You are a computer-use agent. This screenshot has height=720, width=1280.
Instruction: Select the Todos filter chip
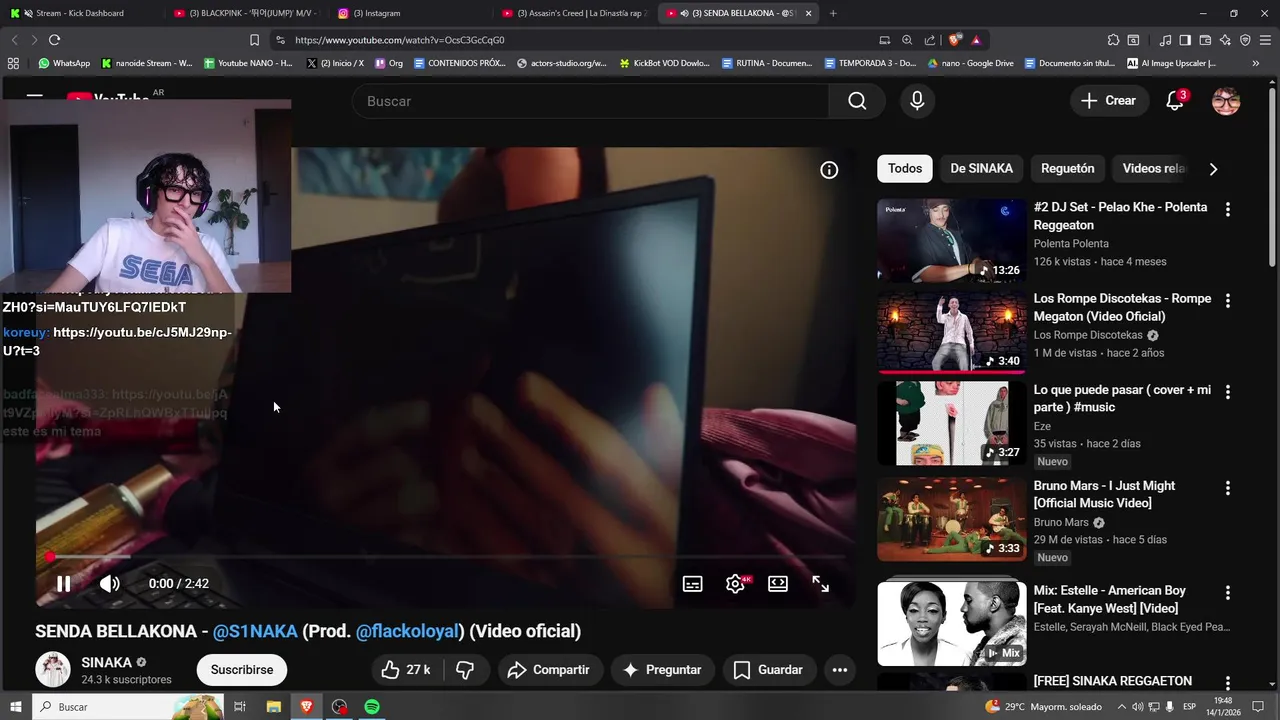click(905, 169)
